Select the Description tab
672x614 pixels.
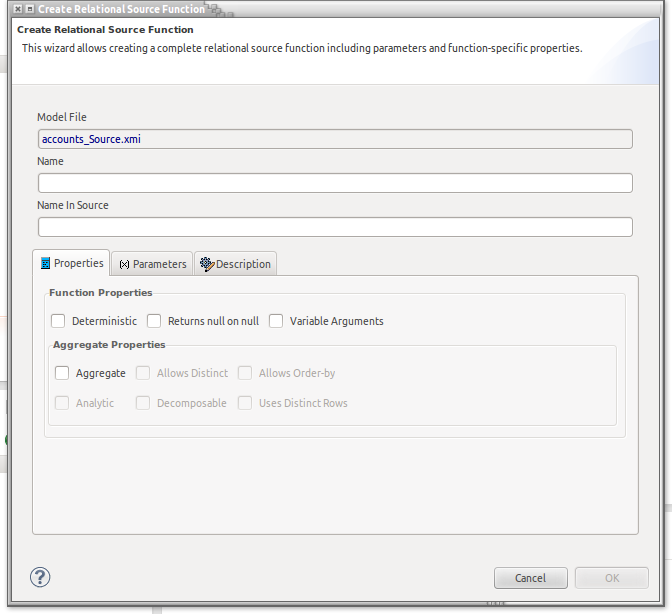click(235, 264)
